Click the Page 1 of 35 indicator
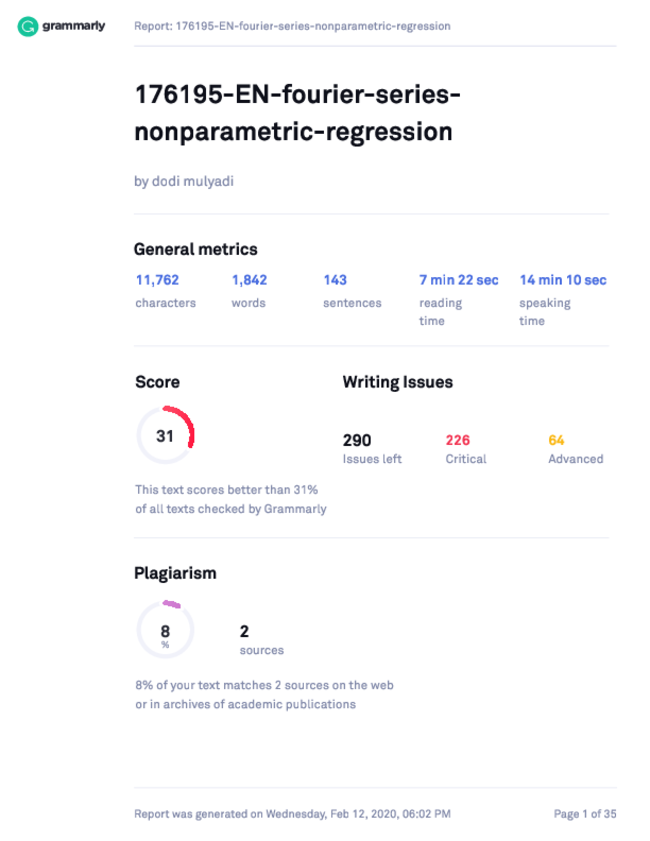The height and width of the screenshot is (841, 650). [x=585, y=814]
